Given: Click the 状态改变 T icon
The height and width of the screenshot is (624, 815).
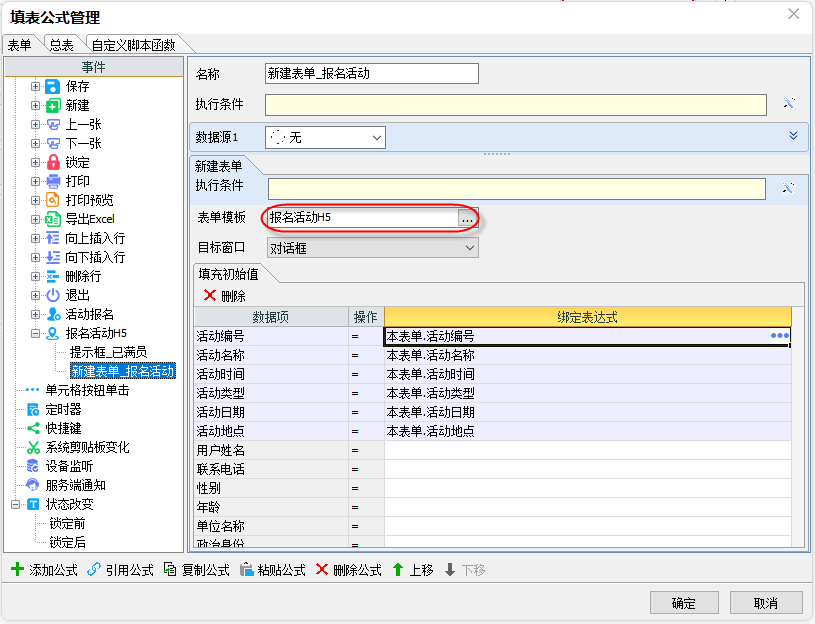Looking at the screenshot, I should coord(33,504).
